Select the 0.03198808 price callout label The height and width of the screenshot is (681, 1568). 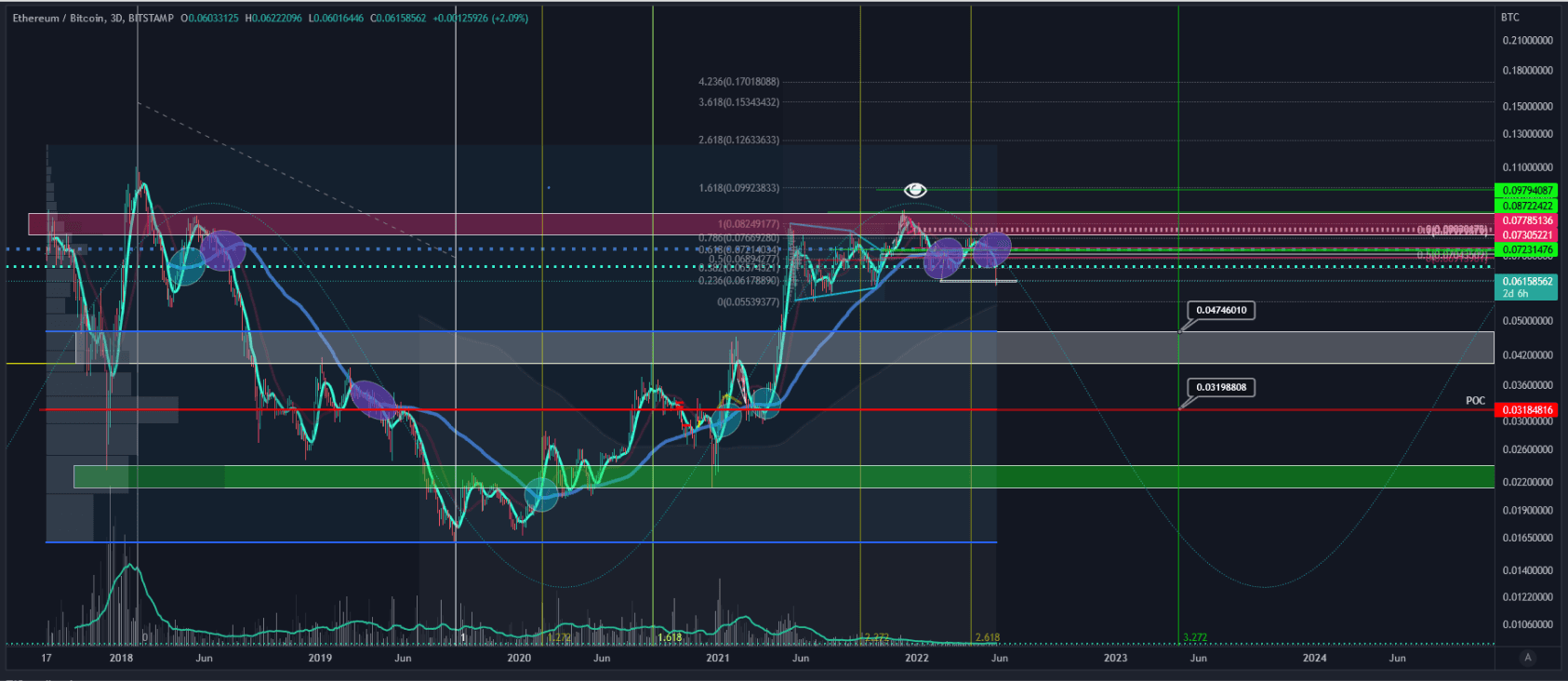coord(1221,387)
